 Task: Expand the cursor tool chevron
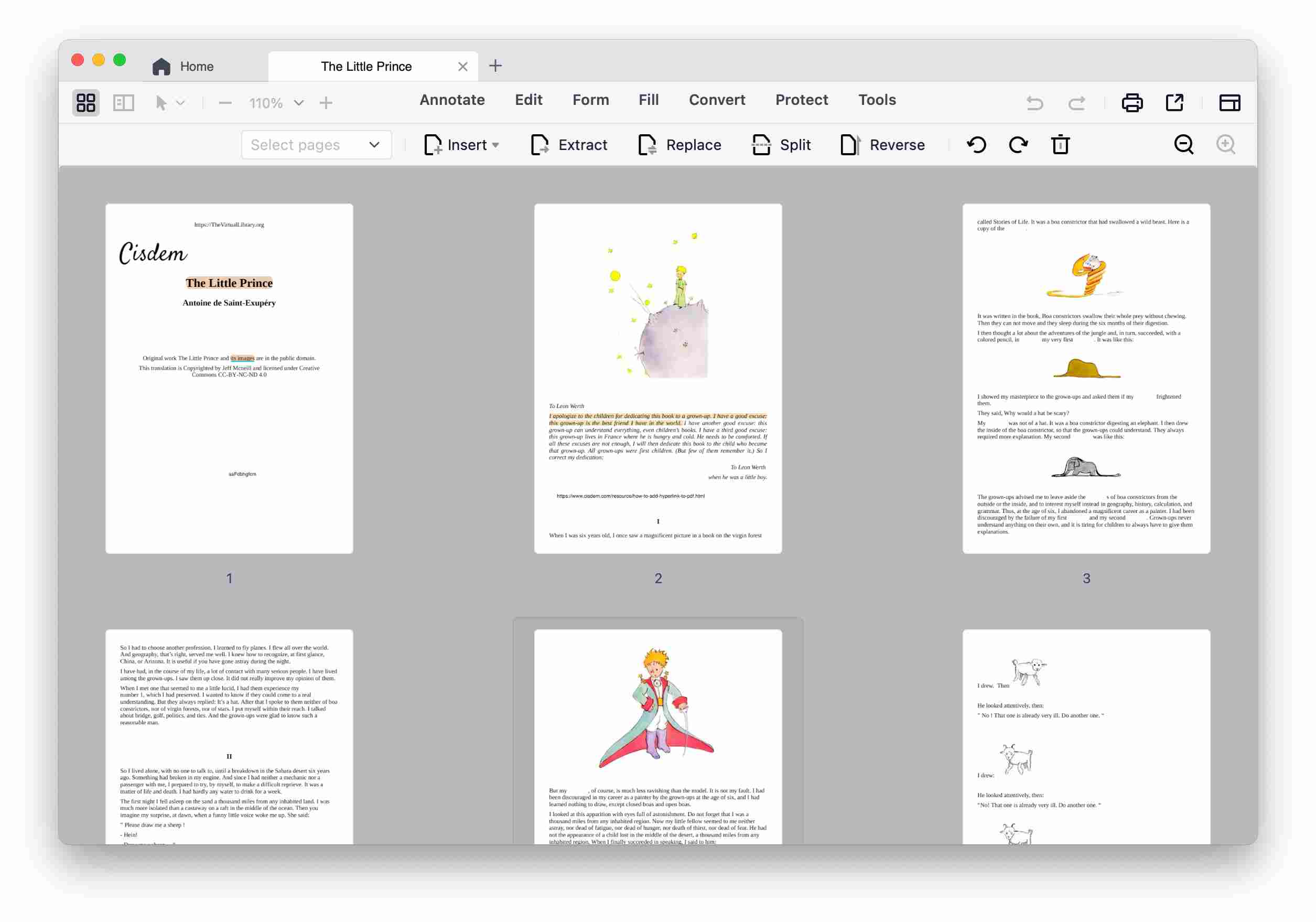point(180,103)
